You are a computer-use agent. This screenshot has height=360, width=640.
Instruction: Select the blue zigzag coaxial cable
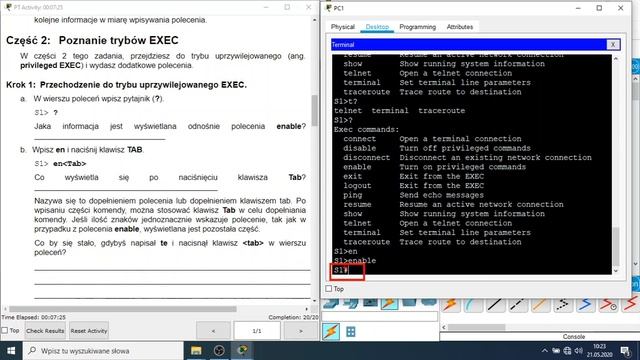585,305
